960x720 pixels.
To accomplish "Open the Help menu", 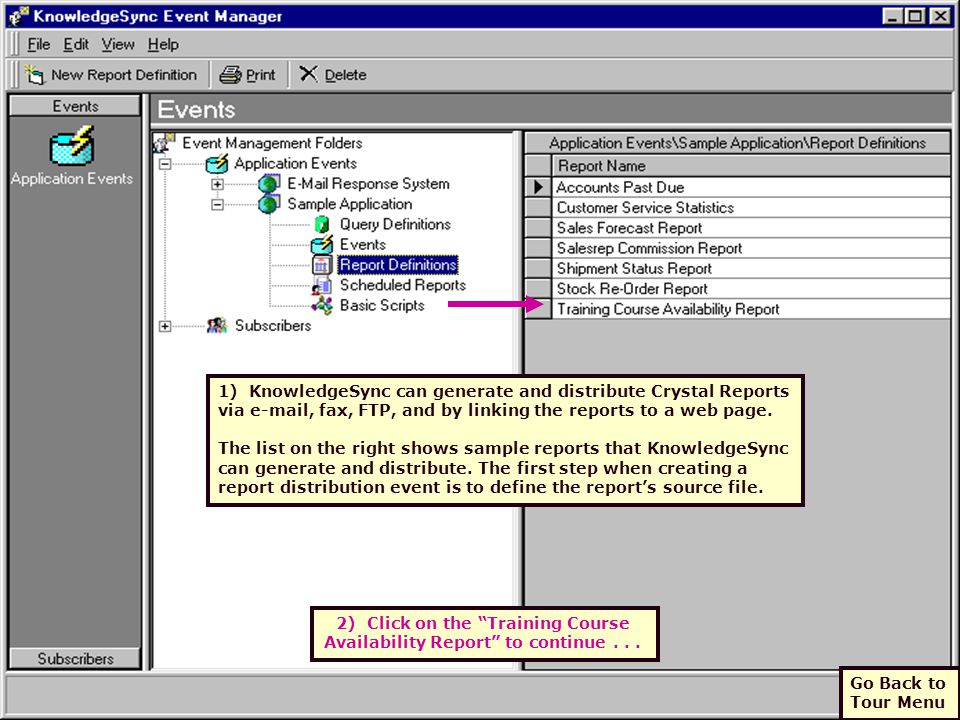I will click(x=163, y=45).
